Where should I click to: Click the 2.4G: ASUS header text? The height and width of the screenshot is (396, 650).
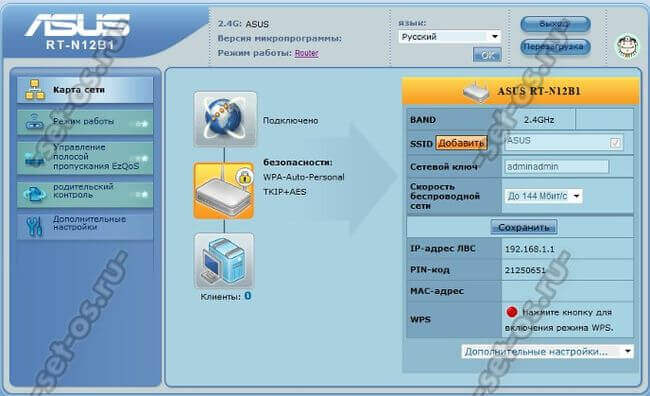pyautogui.click(x=243, y=24)
